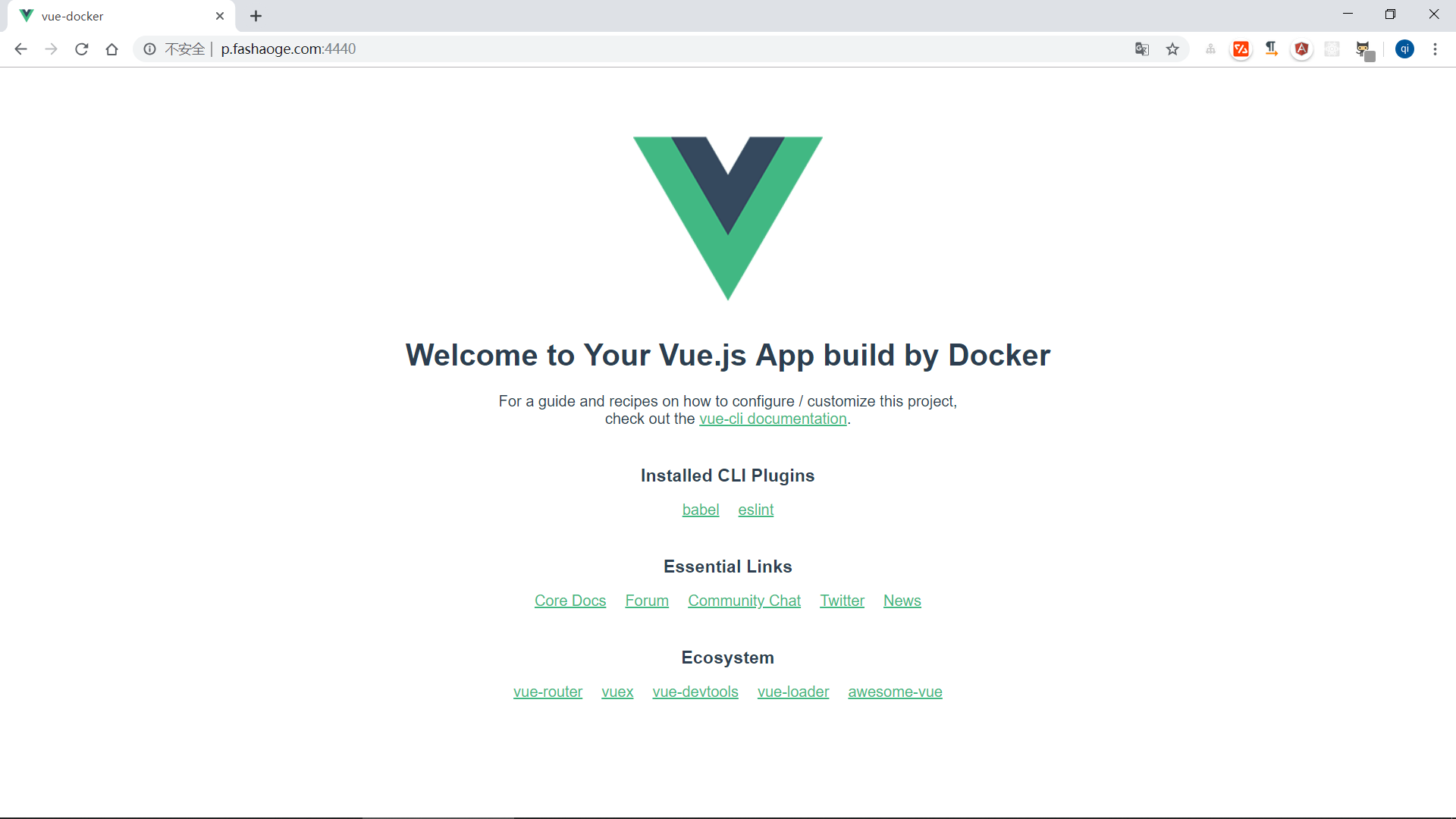Visit the Core Docs link
This screenshot has height=819, width=1456.
570,601
